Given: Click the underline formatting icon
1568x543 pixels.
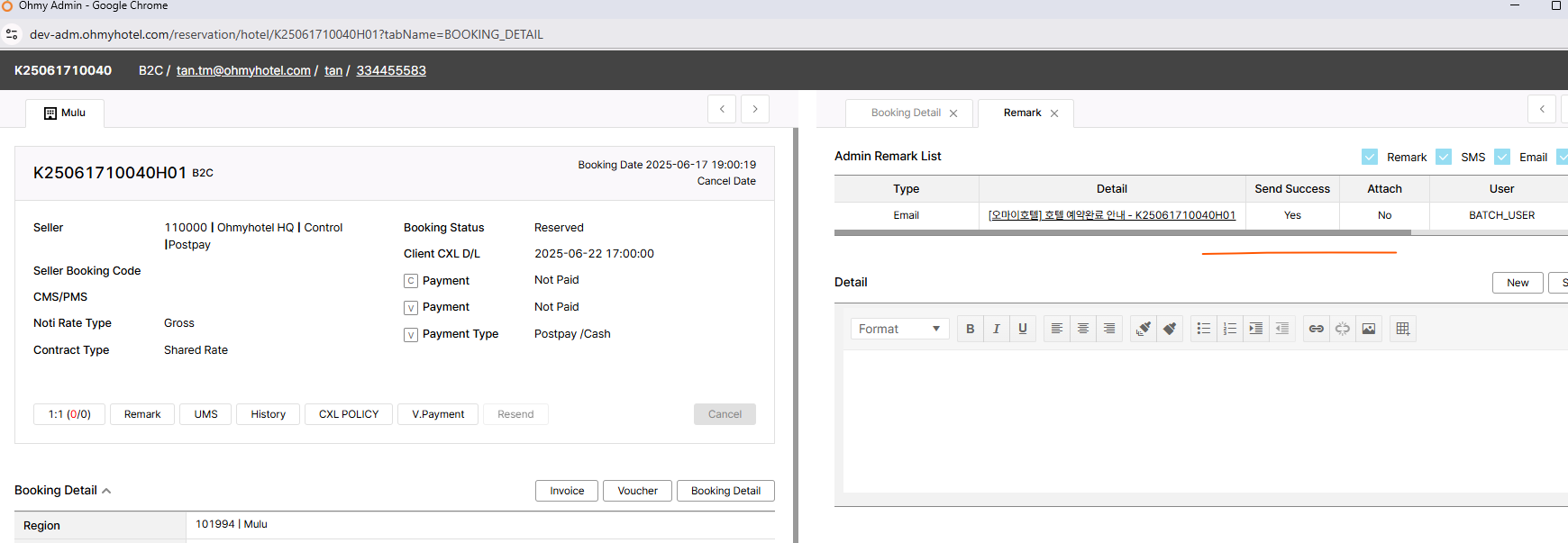Looking at the screenshot, I should pos(1022,329).
